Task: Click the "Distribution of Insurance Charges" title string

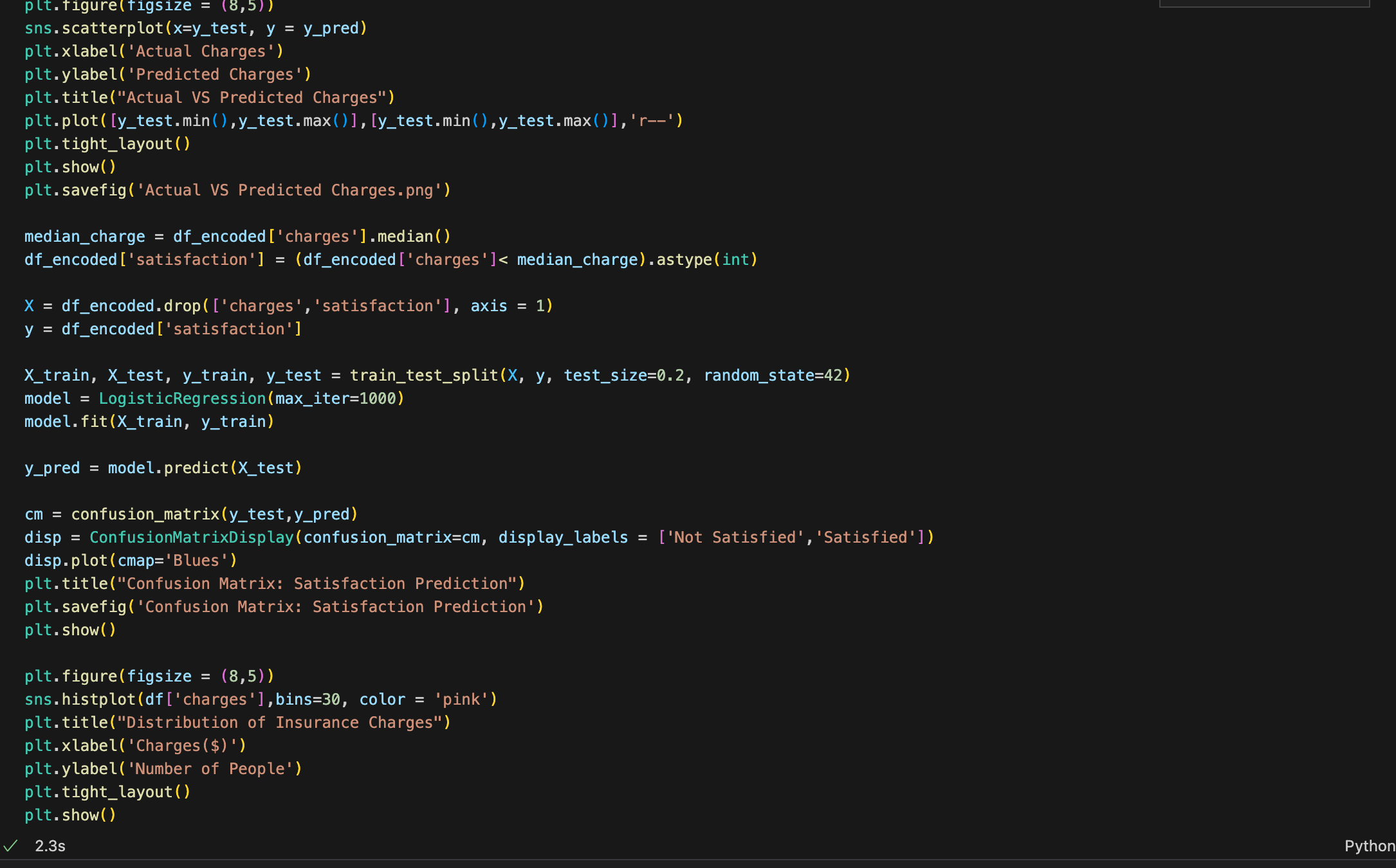Action: click(280, 723)
